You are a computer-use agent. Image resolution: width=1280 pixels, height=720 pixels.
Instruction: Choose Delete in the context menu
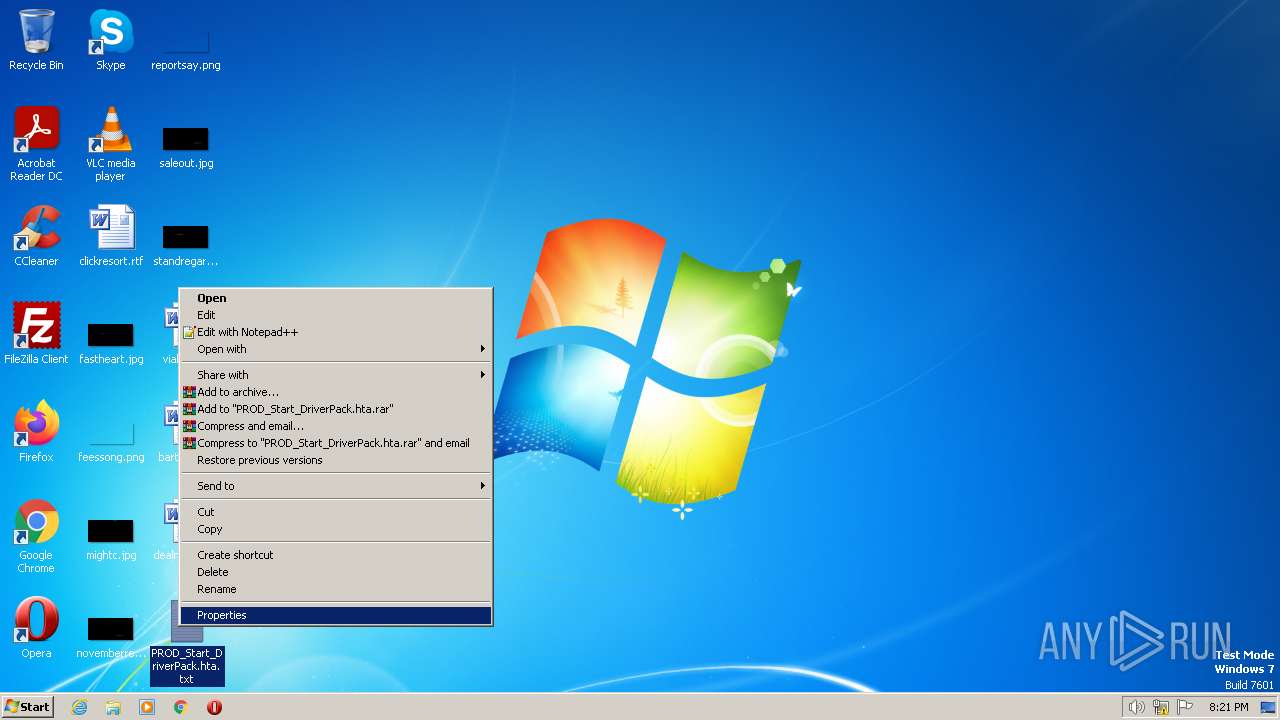(336, 572)
